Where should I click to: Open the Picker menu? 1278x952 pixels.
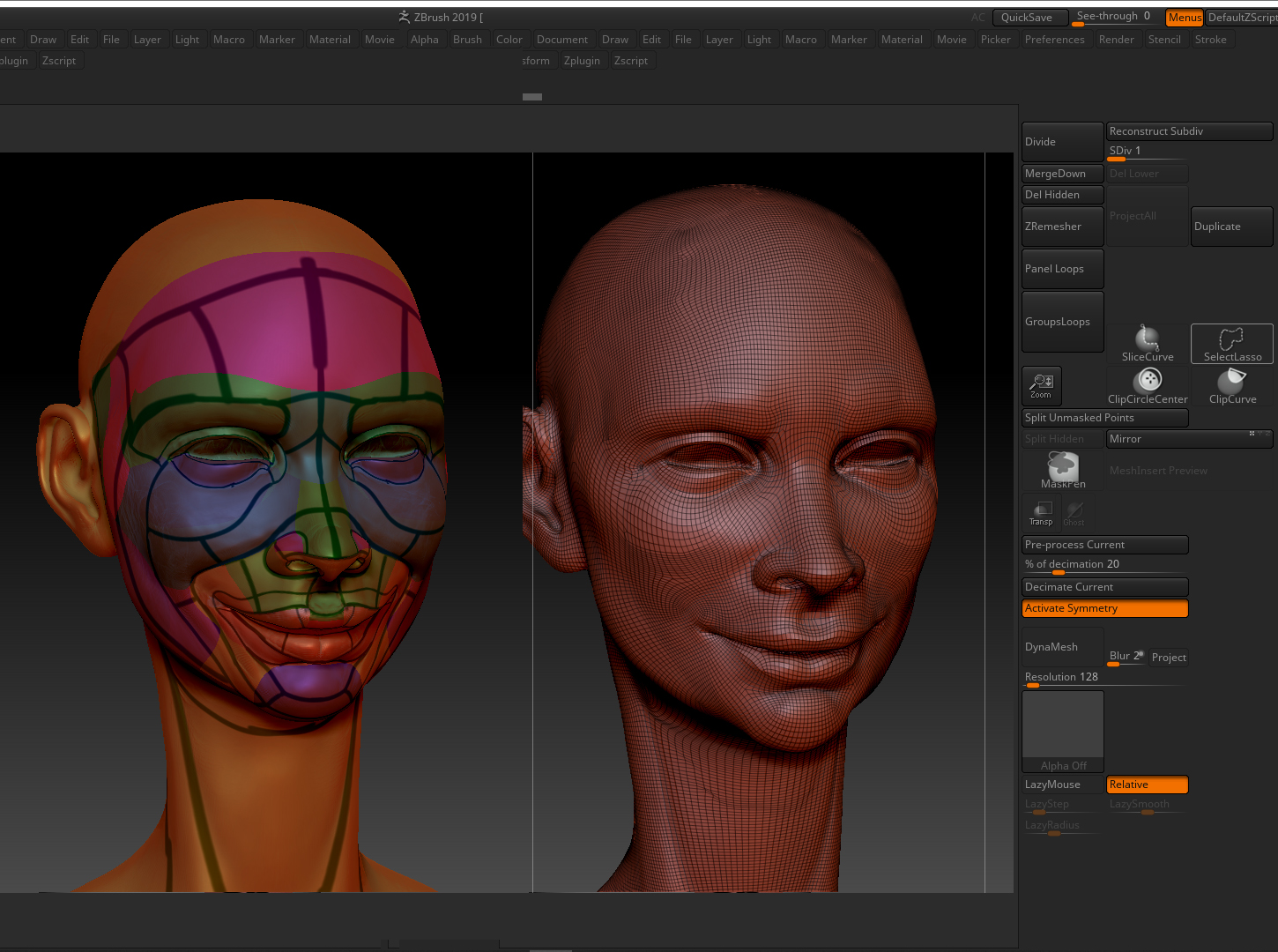pyautogui.click(x=996, y=40)
